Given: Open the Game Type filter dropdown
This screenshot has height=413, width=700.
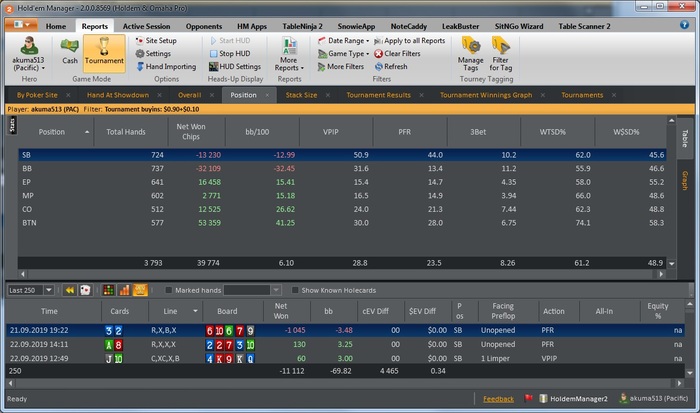Looking at the screenshot, I should [x=343, y=54].
